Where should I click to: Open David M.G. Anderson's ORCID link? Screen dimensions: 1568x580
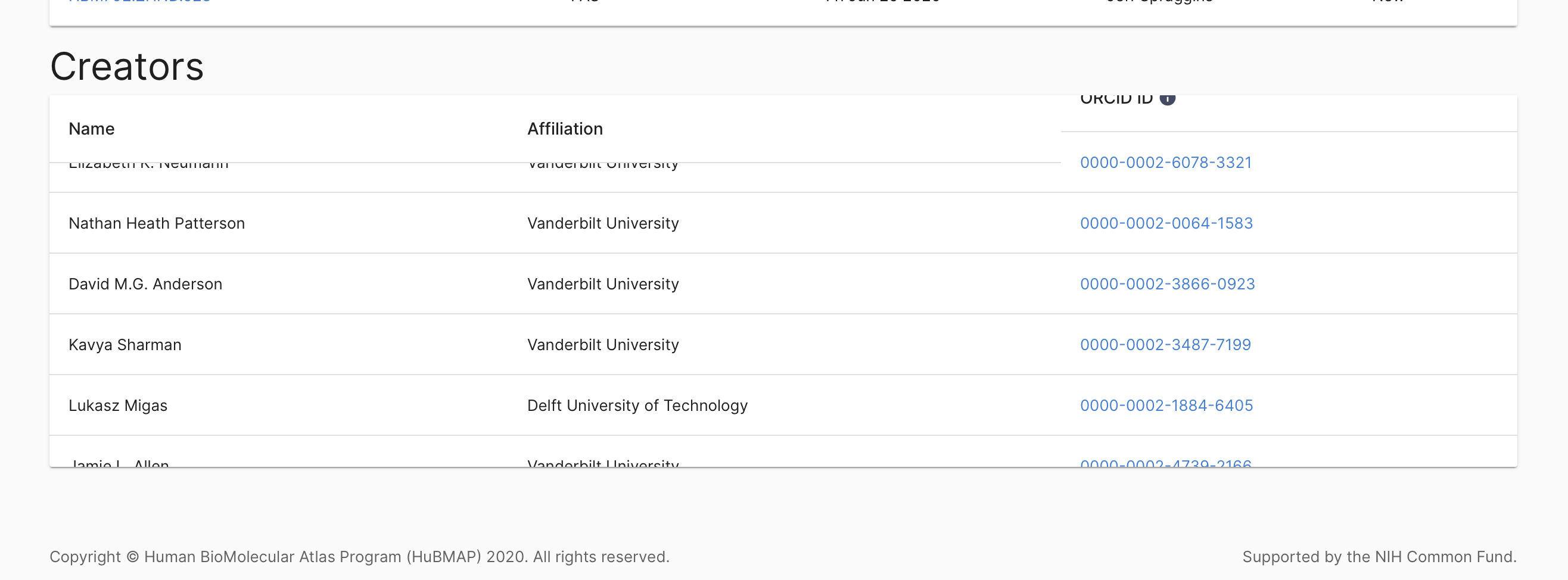click(x=1166, y=283)
